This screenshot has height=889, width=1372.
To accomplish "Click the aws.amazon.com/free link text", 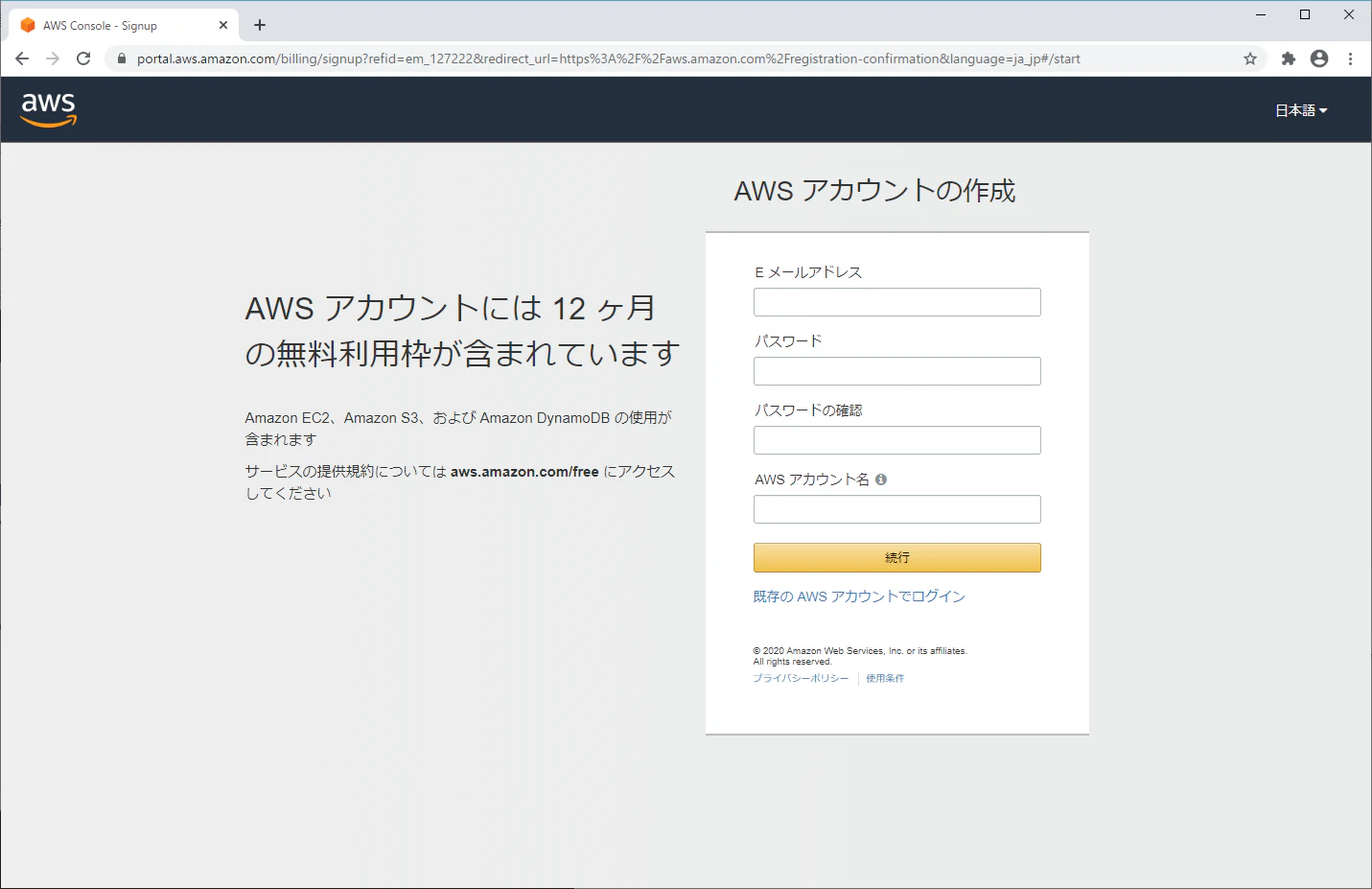I will point(524,472).
